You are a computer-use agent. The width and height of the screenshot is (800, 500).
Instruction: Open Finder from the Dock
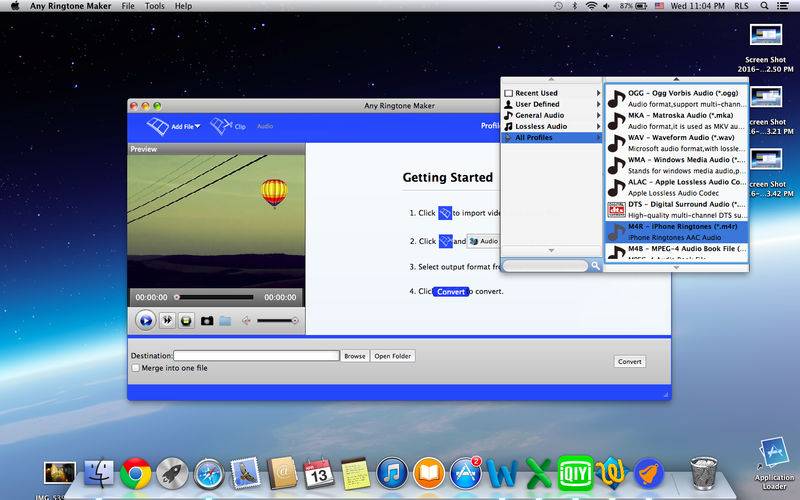tap(98, 473)
